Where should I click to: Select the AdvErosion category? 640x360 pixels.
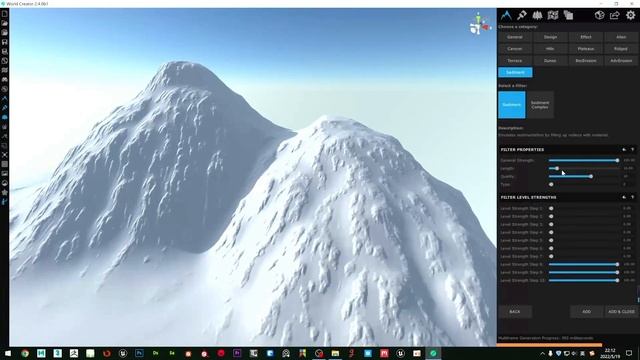click(x=621, y=60)
